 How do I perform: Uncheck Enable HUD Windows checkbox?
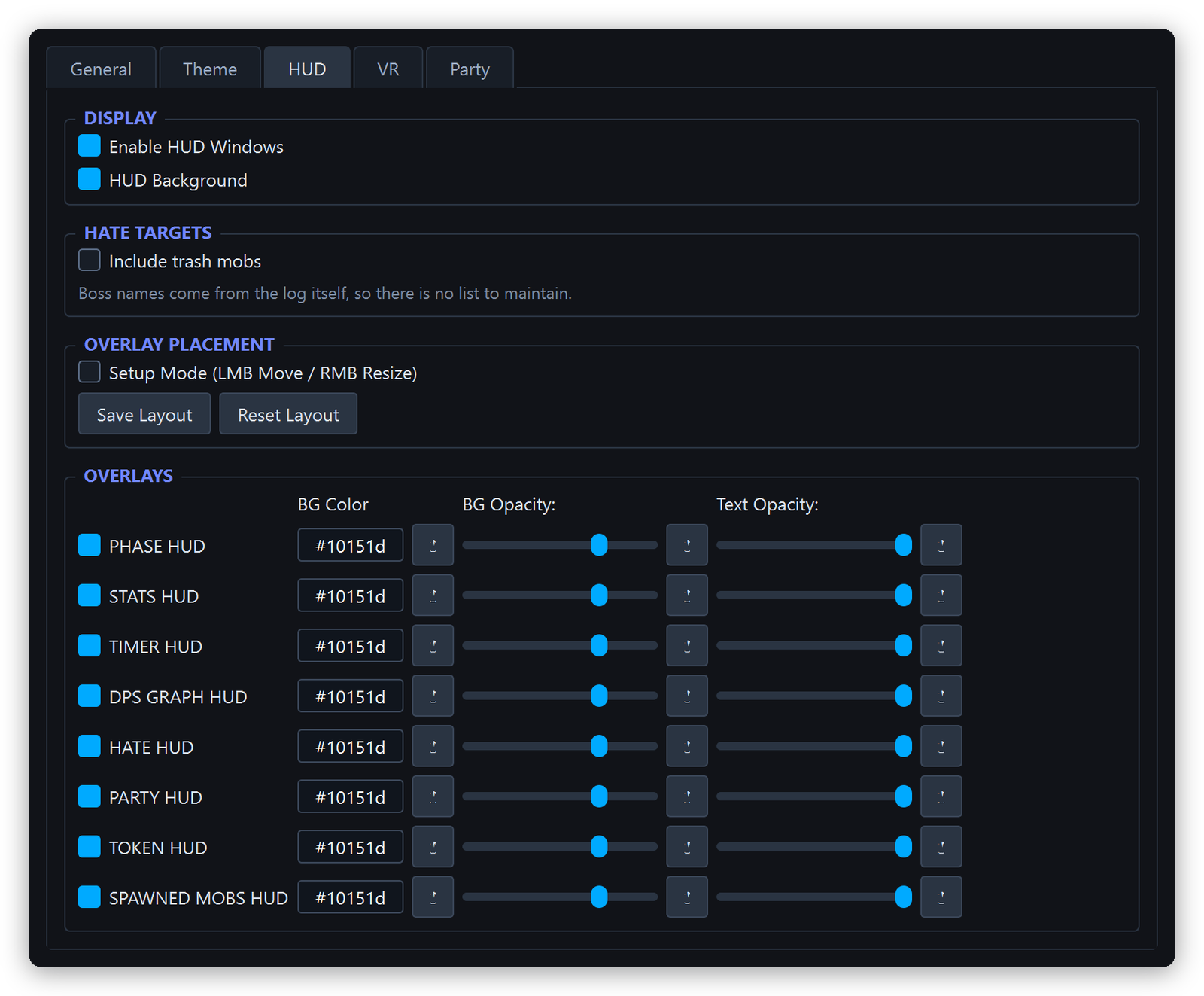[90, 145]
